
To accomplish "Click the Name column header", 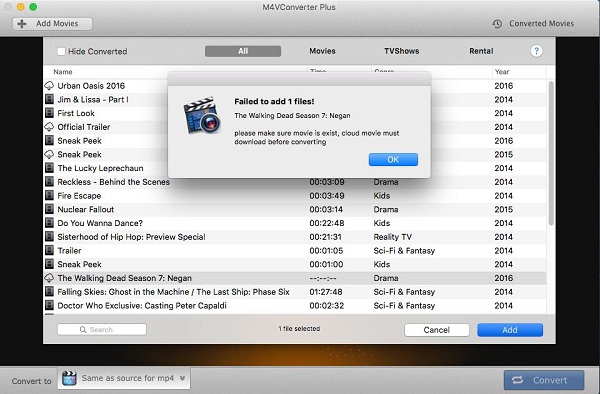I will pyautogui.click(x=63, y=72).
